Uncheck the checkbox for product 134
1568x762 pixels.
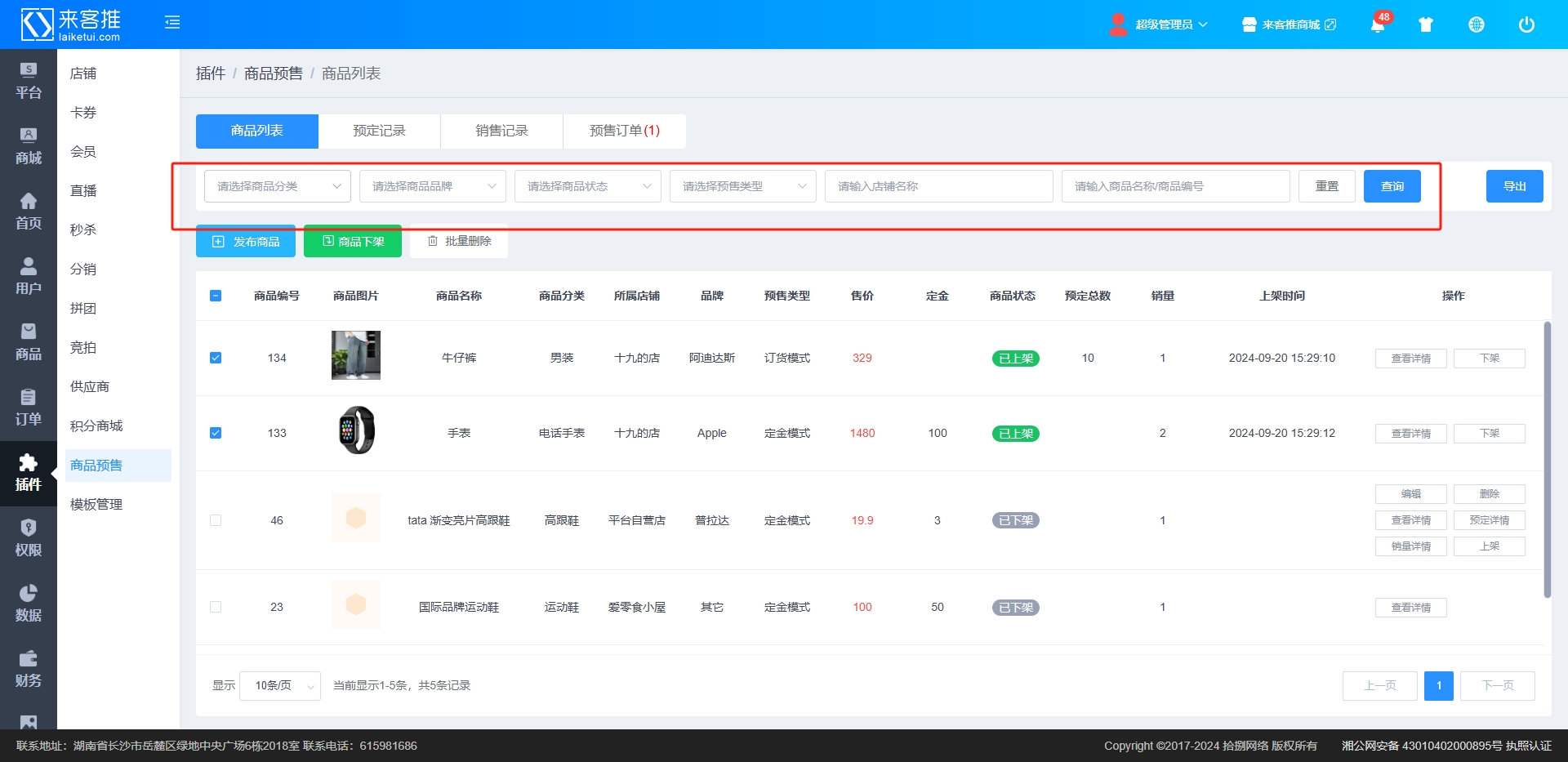[x=216, y=358]
